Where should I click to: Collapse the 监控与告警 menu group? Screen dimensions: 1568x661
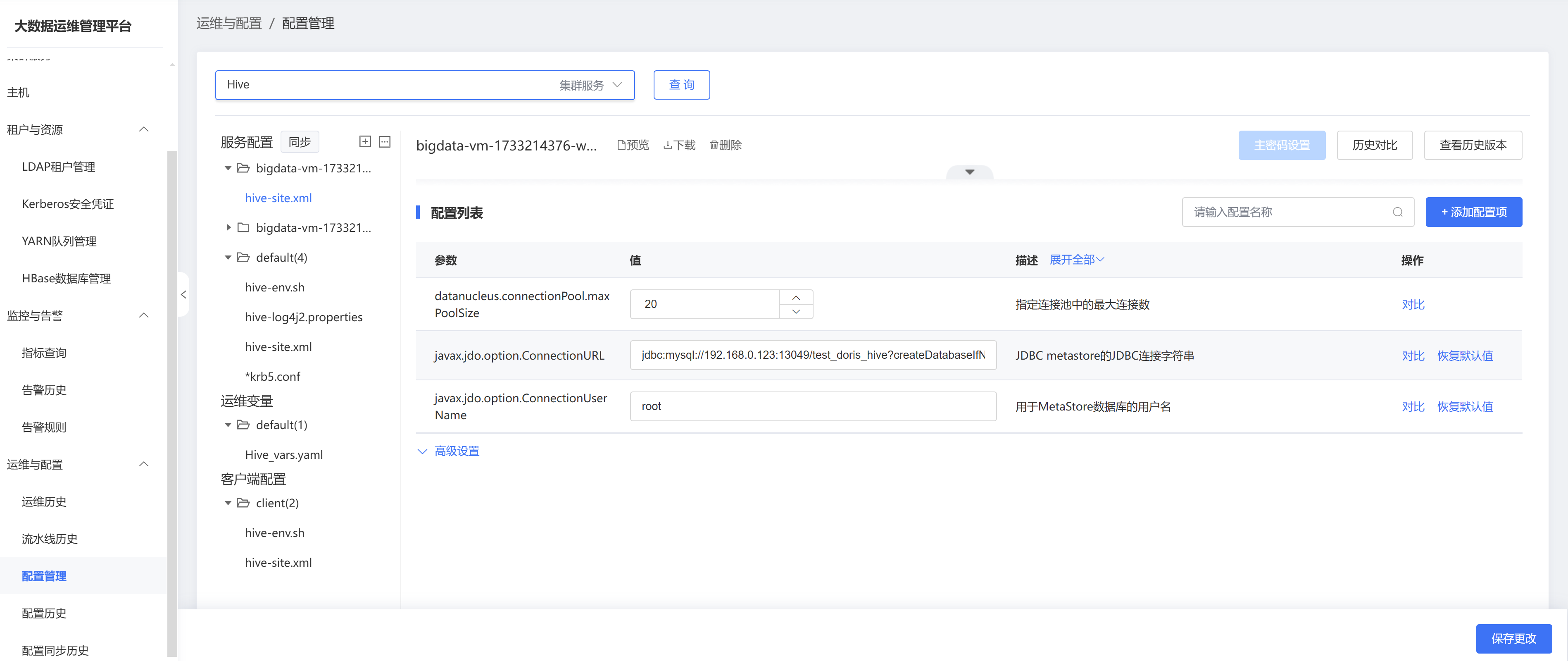144,315
